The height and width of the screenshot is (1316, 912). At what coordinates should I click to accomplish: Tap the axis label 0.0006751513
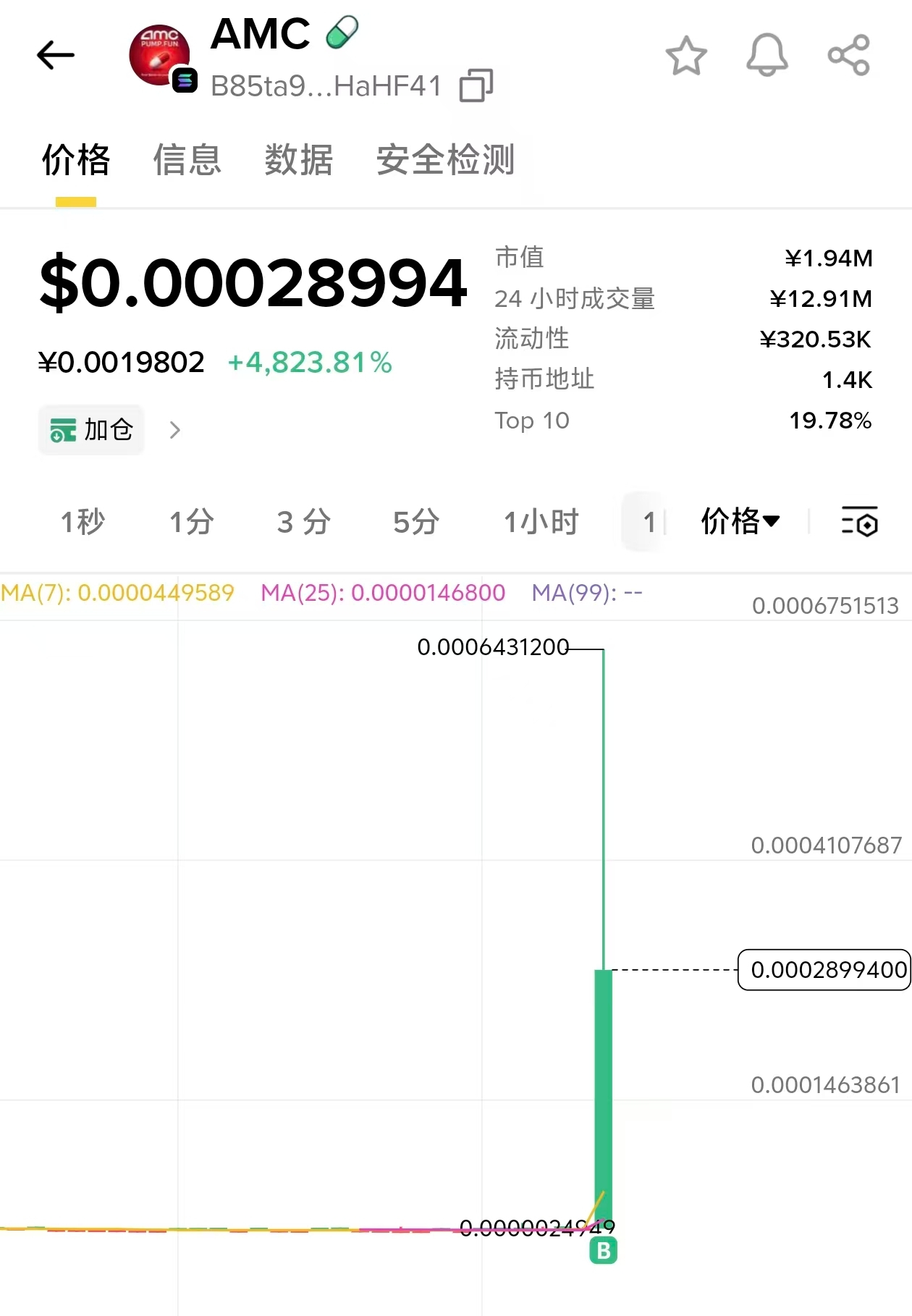click(x=826, y=606)
